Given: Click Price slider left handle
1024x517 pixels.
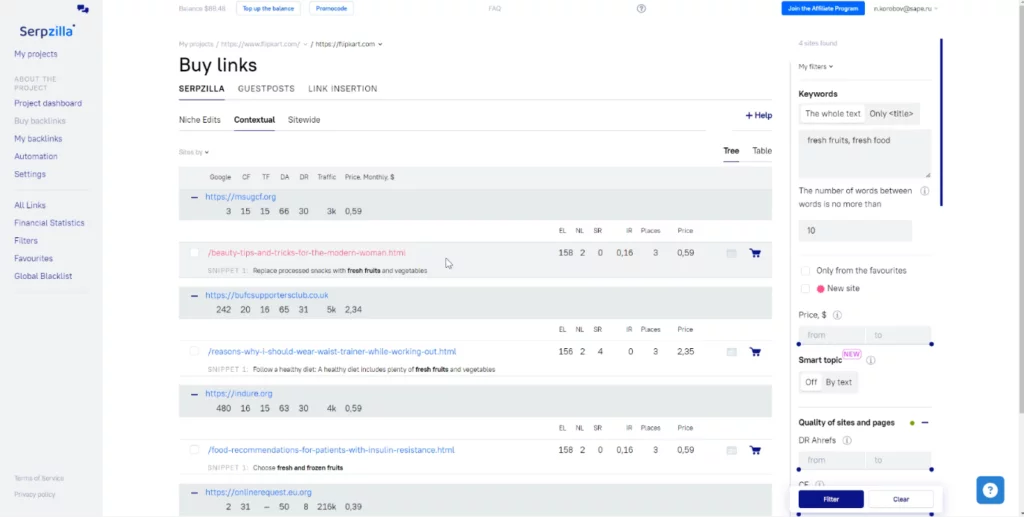Looking at the screenshot, I should point(799,344).
